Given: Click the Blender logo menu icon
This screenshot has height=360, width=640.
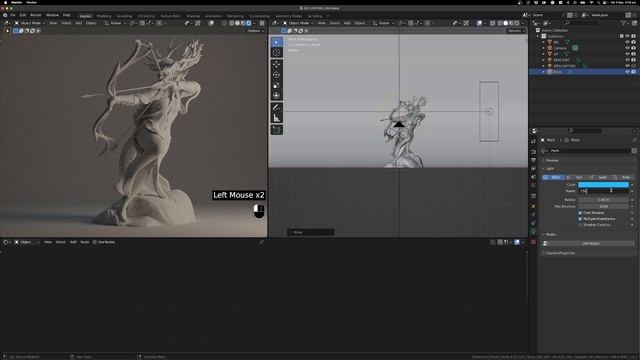Looking at the screenshot, I should tap(5, 15).
